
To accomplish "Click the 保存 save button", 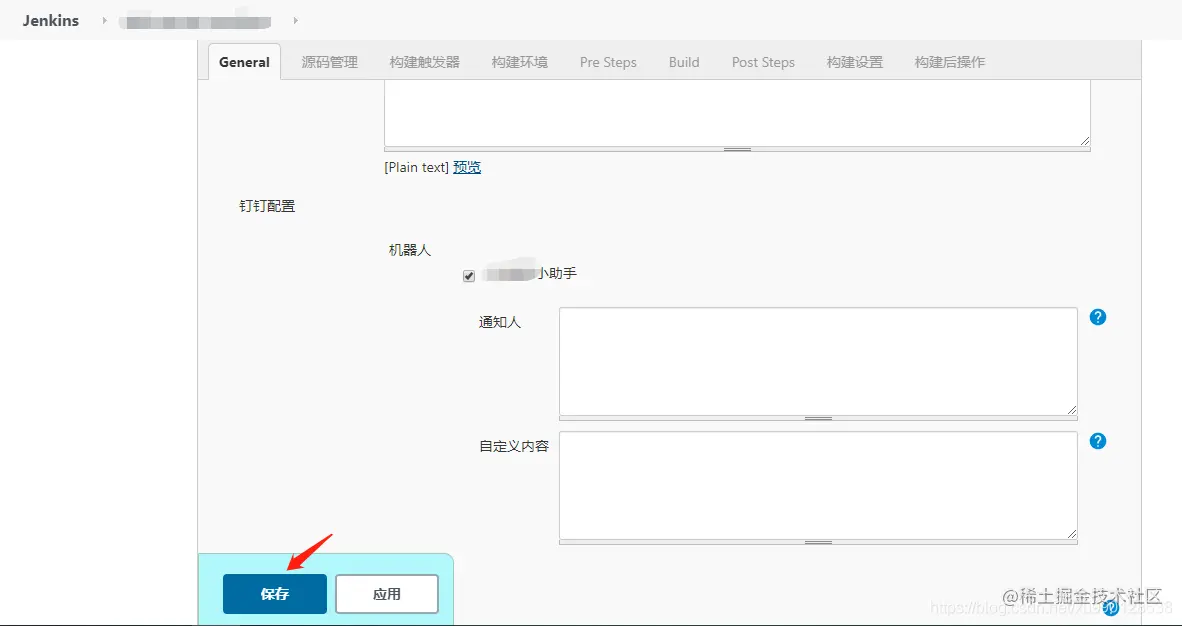I will click(x=274, y=594).
